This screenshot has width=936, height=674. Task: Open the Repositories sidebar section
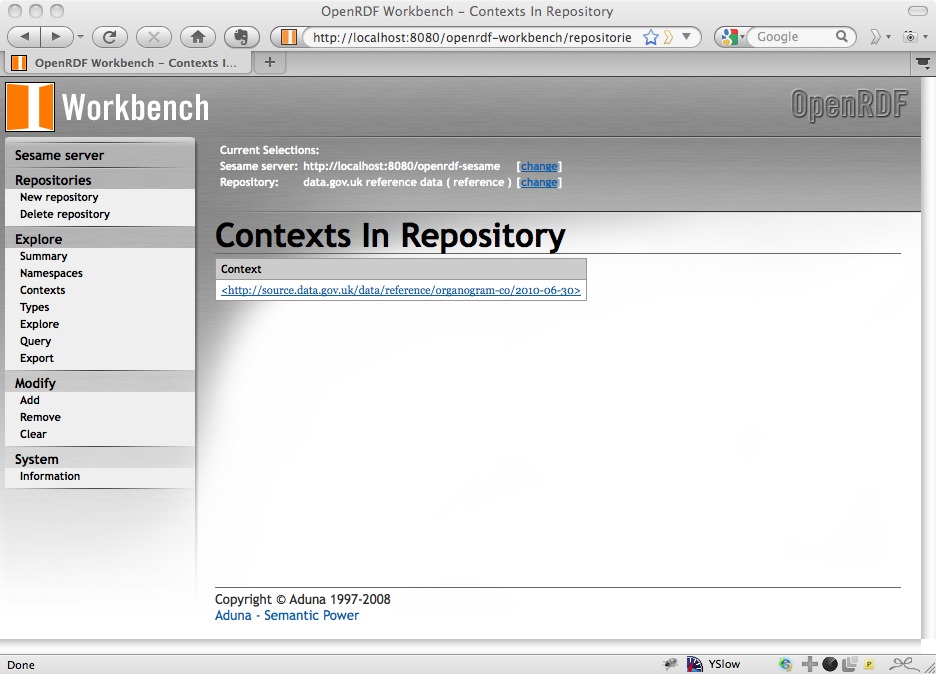pyautogui.click(x=53, y=180)
